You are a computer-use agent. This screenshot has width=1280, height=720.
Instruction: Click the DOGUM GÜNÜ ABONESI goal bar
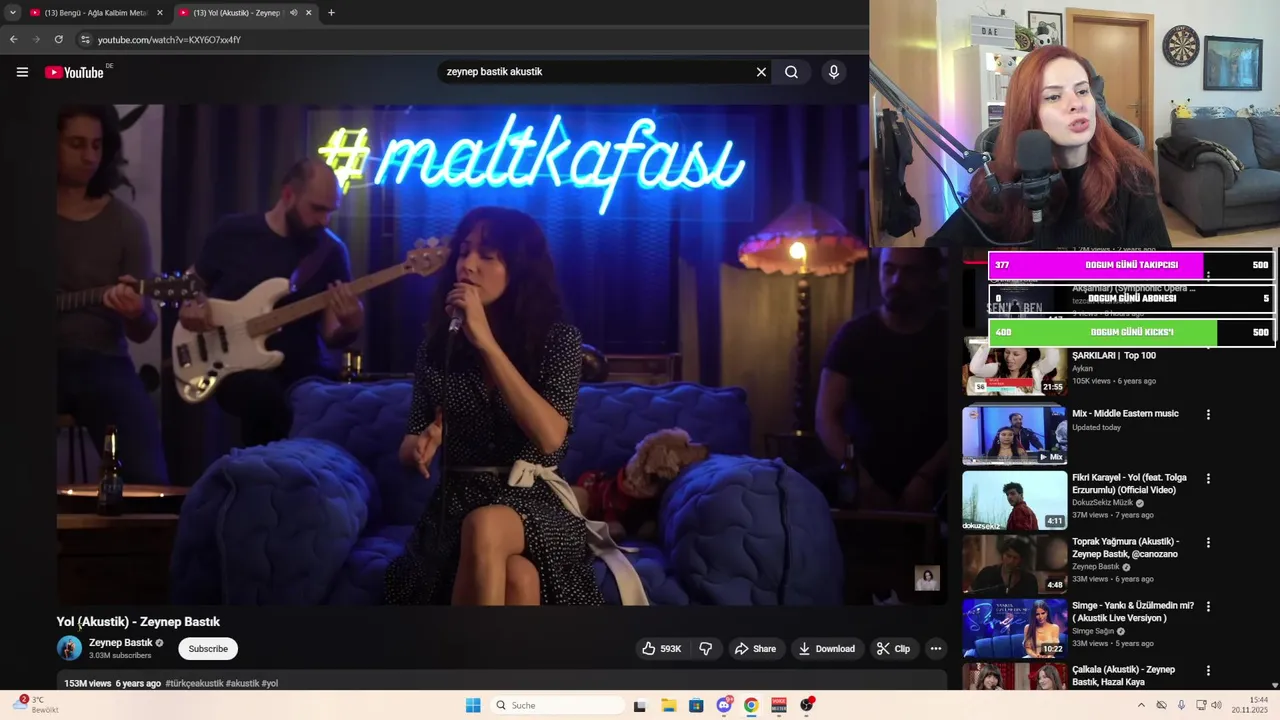coord(1132,298)
